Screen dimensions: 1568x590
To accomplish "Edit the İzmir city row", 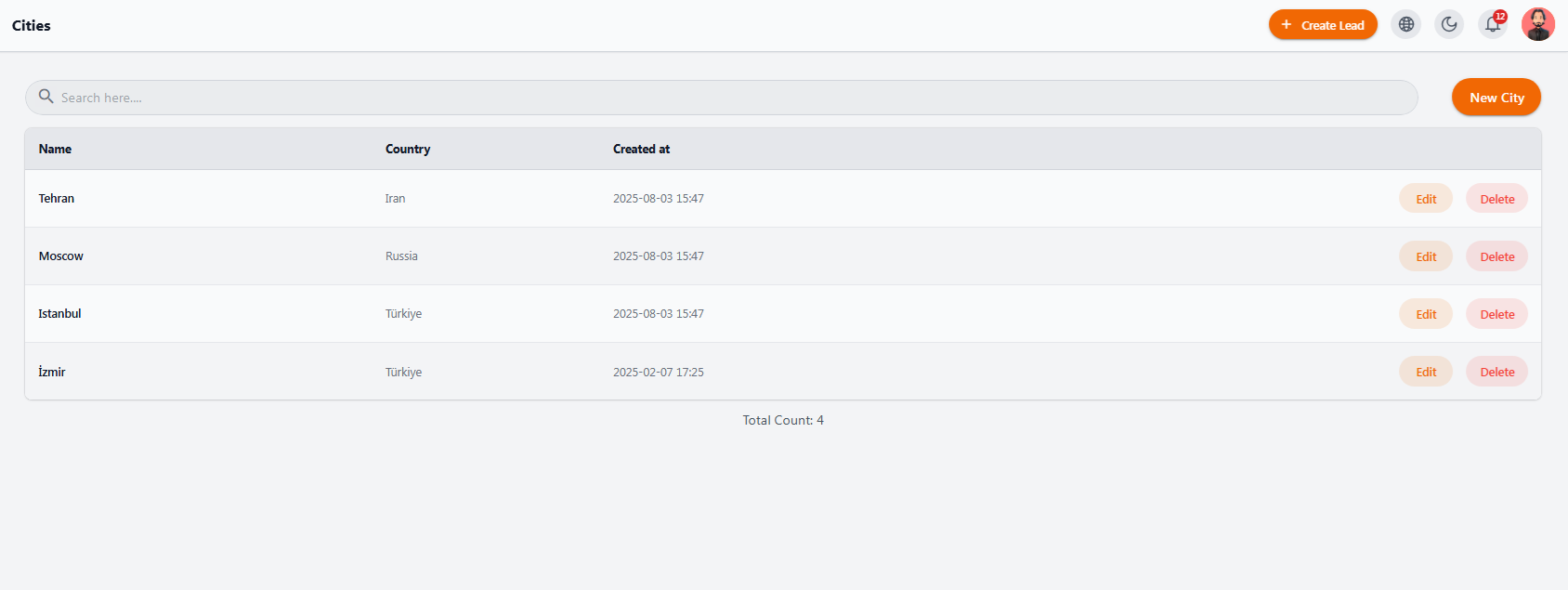I will pyautogui.click(x=1426, y=372).
